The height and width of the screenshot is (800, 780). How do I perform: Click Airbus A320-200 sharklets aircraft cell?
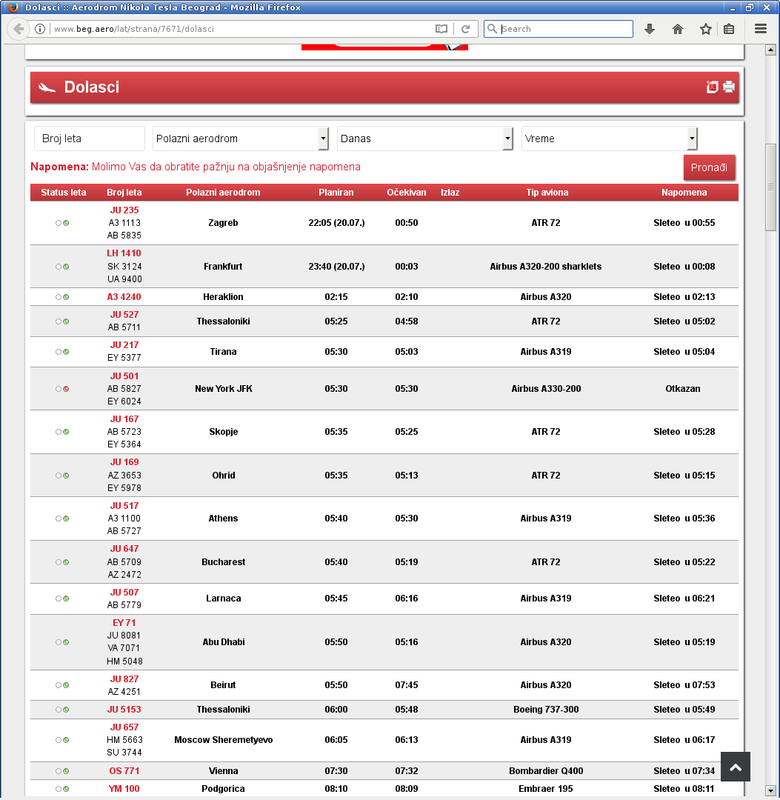tap(546, 266)
